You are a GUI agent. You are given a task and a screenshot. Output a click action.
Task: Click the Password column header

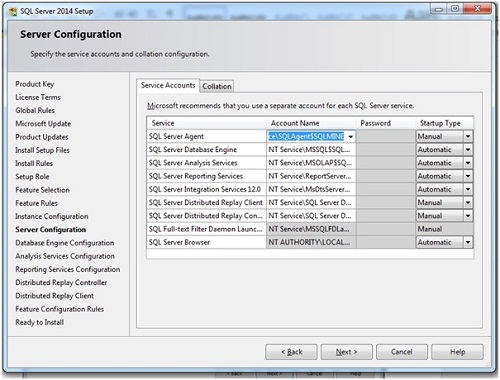(x=386, y=123)
